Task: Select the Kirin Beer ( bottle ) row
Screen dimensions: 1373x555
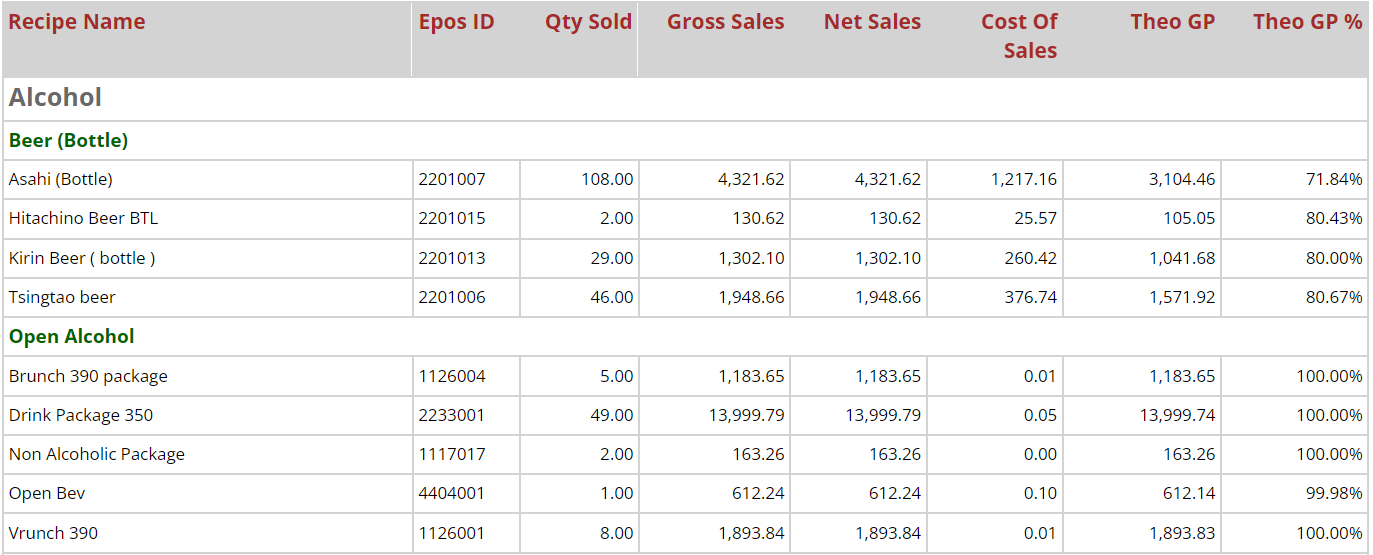Action: click(x=82, y=258)
